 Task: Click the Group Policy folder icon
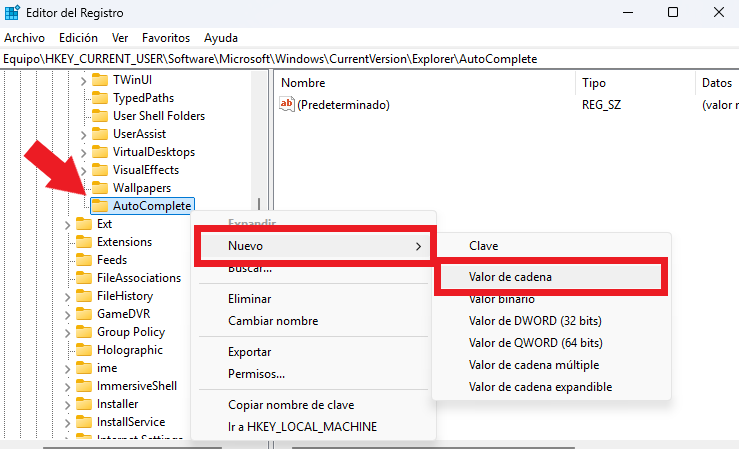tap(83, 332)
